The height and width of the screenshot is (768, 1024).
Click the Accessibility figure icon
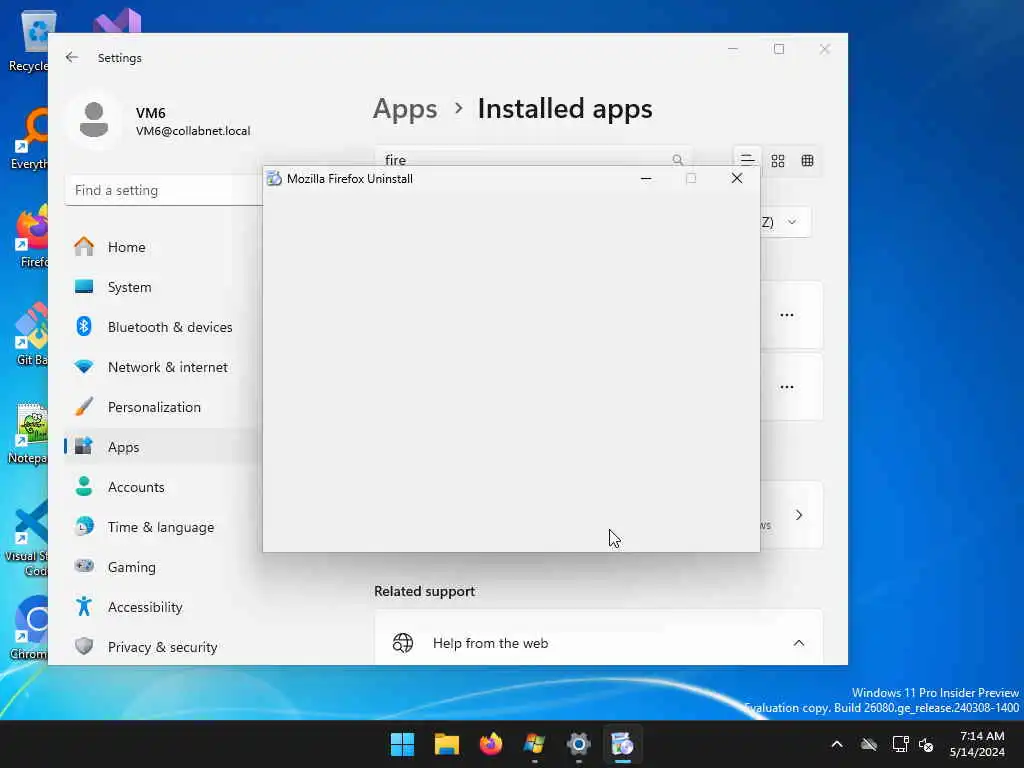click(x=84, y=606)
